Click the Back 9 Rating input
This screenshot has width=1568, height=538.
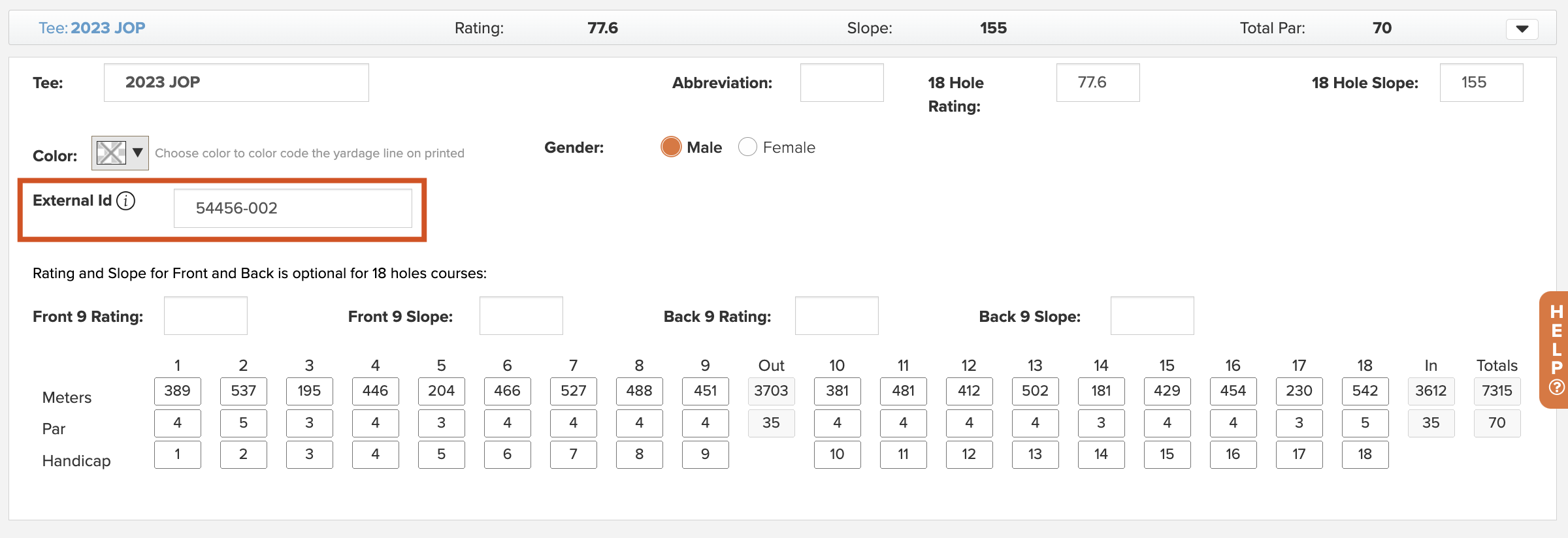pos(837,316)
